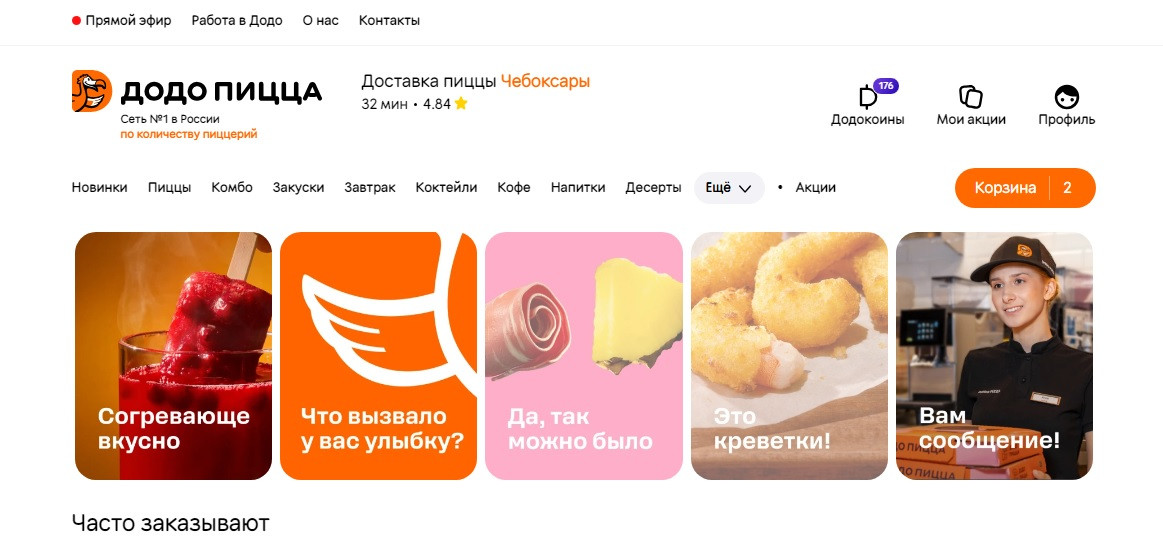Open the Кофе menu section
The width and height of the screenshot is (1163, 555).
pos(514,188)
